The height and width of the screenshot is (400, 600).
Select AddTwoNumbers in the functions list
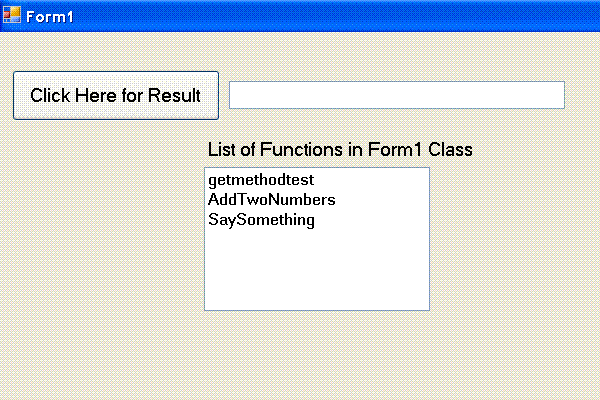[x=272, y=200]
